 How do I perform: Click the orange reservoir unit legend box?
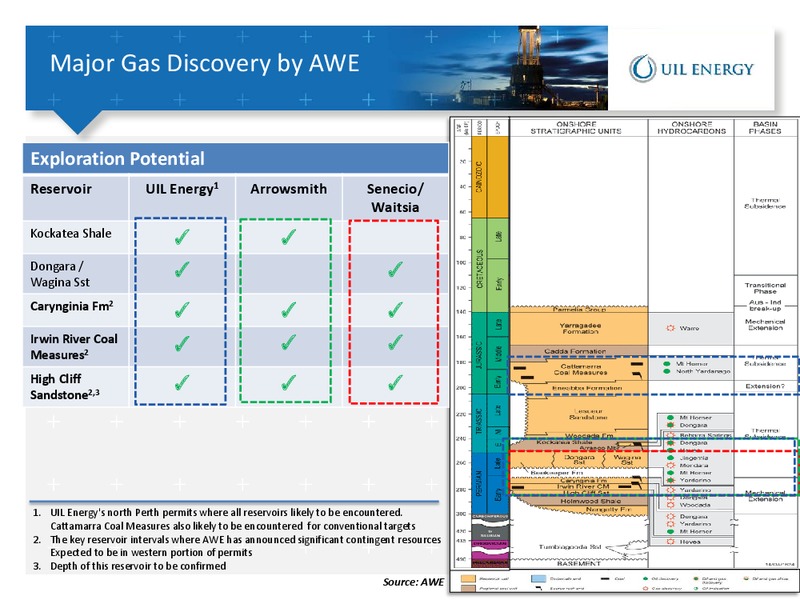click(468, 579)
